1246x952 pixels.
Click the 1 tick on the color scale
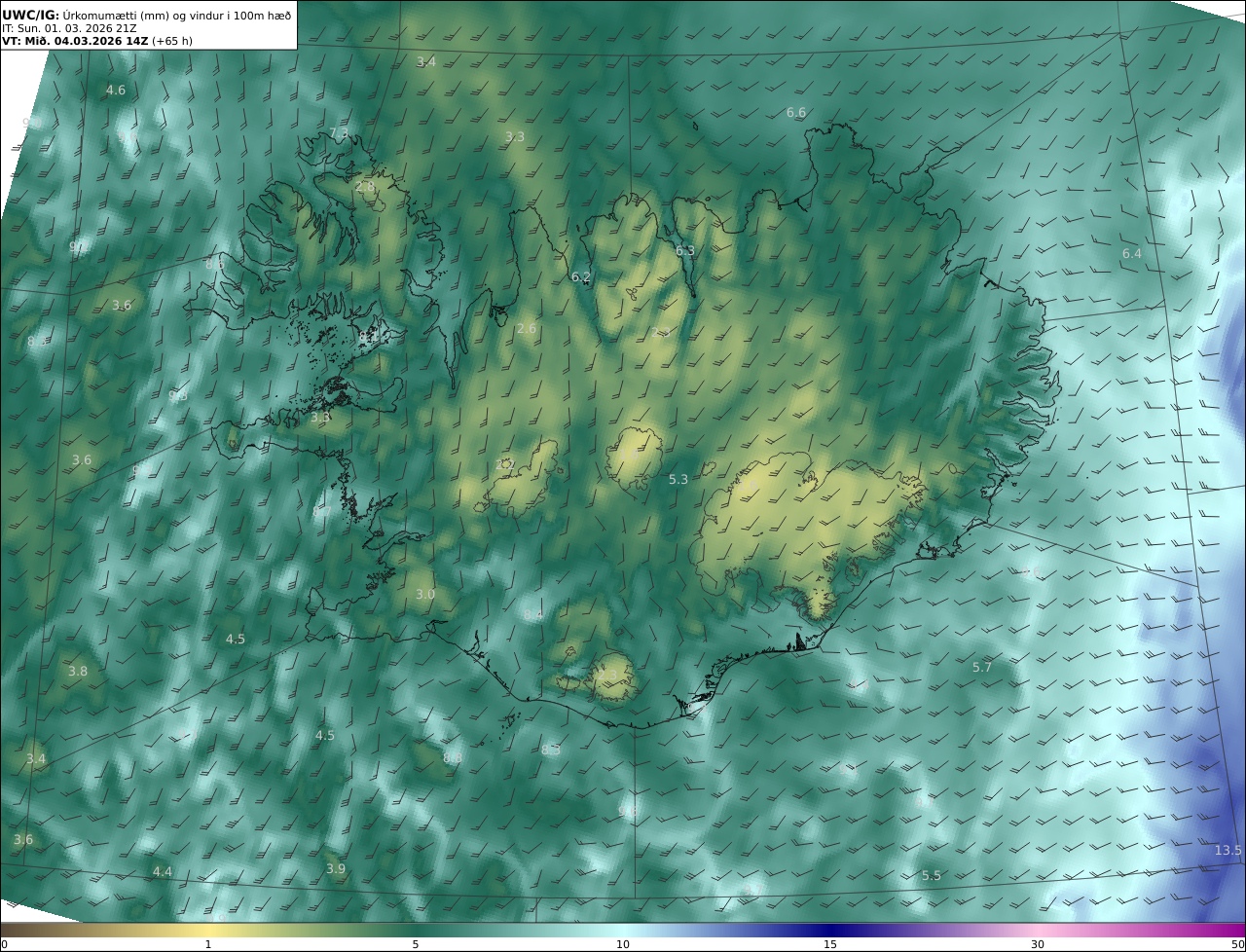coord(208,944)
